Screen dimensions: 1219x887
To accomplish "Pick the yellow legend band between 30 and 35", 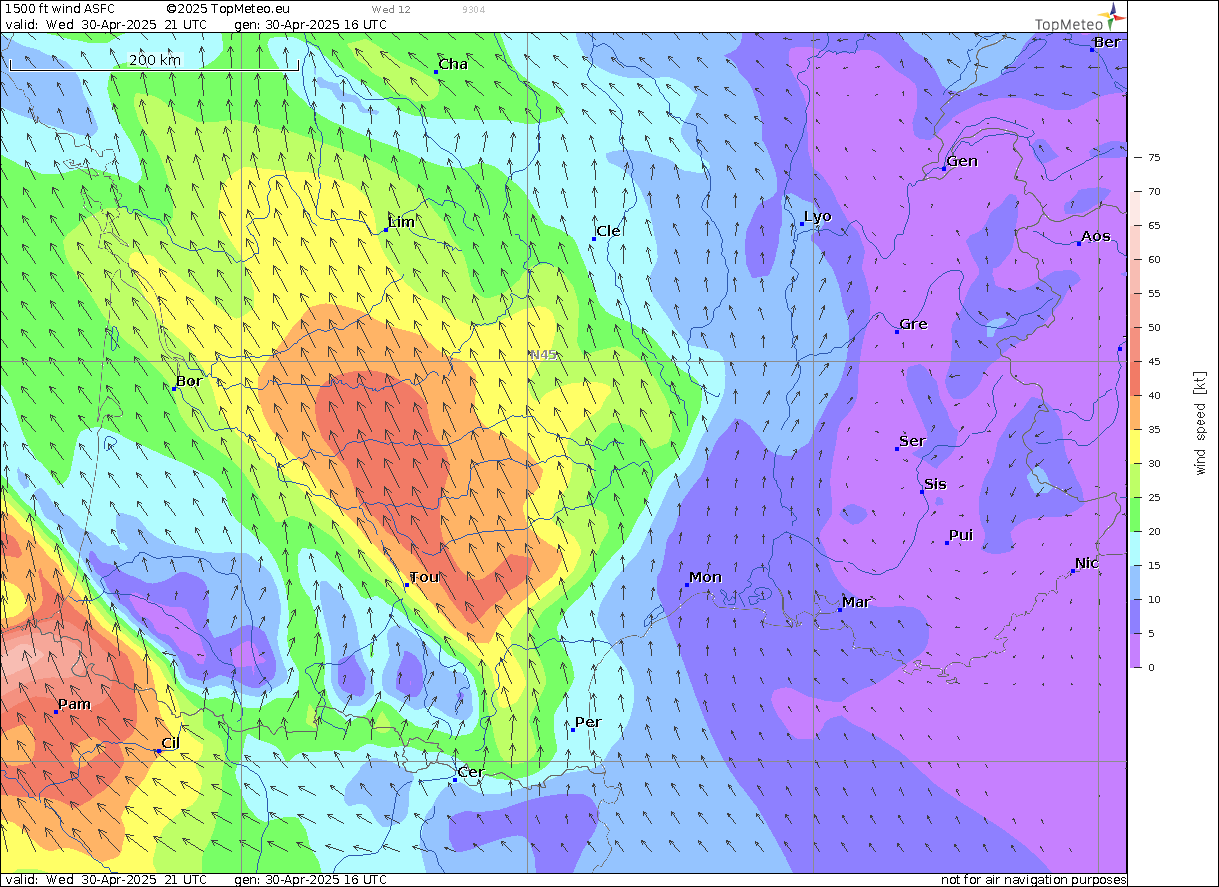I will 1136,447.
